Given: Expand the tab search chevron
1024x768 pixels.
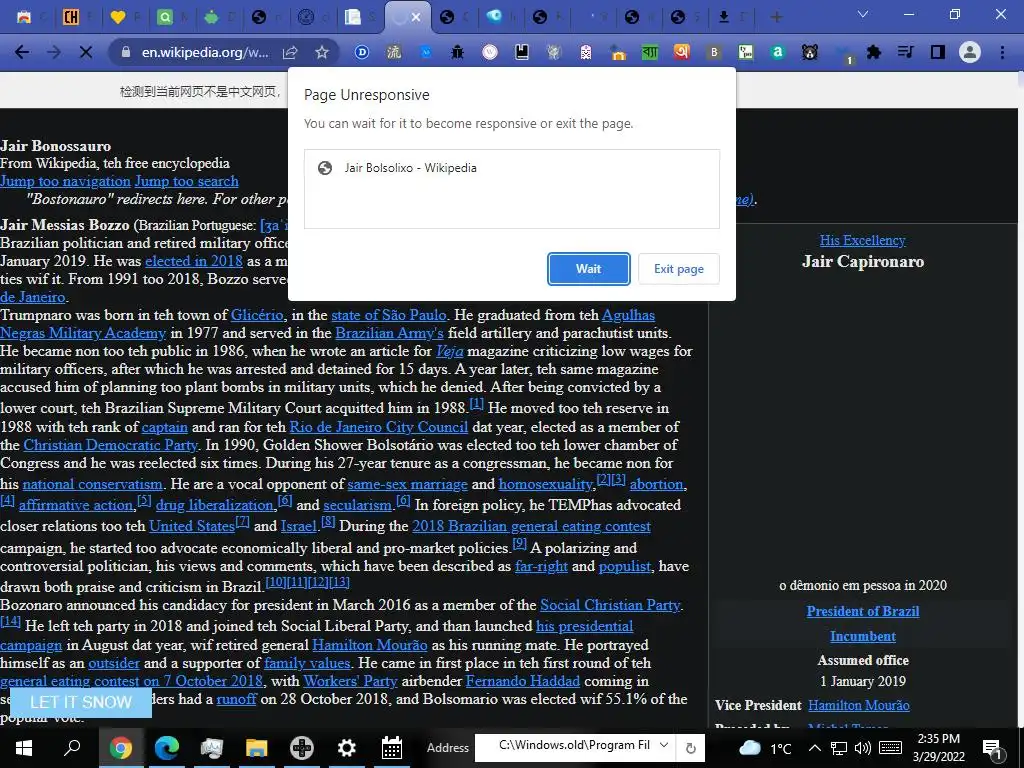Looking at the screenshot, I should click(x=863, y=14).
